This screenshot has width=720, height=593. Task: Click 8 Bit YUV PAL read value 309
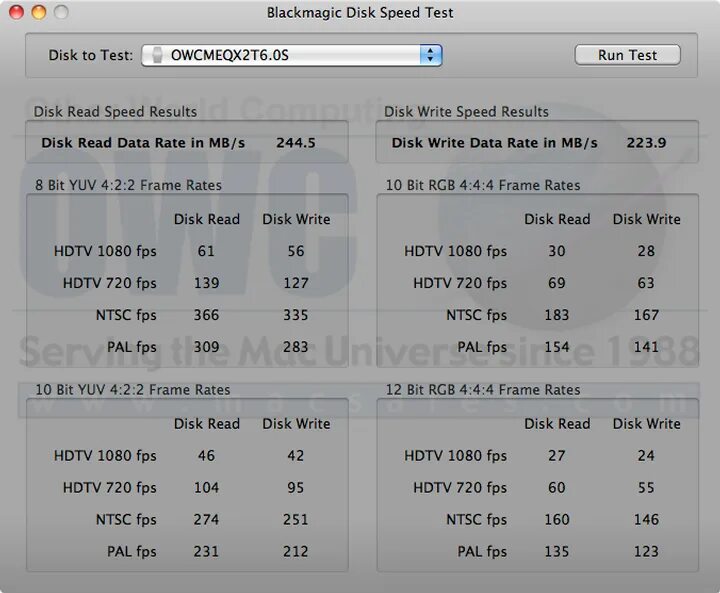(206, 347)
